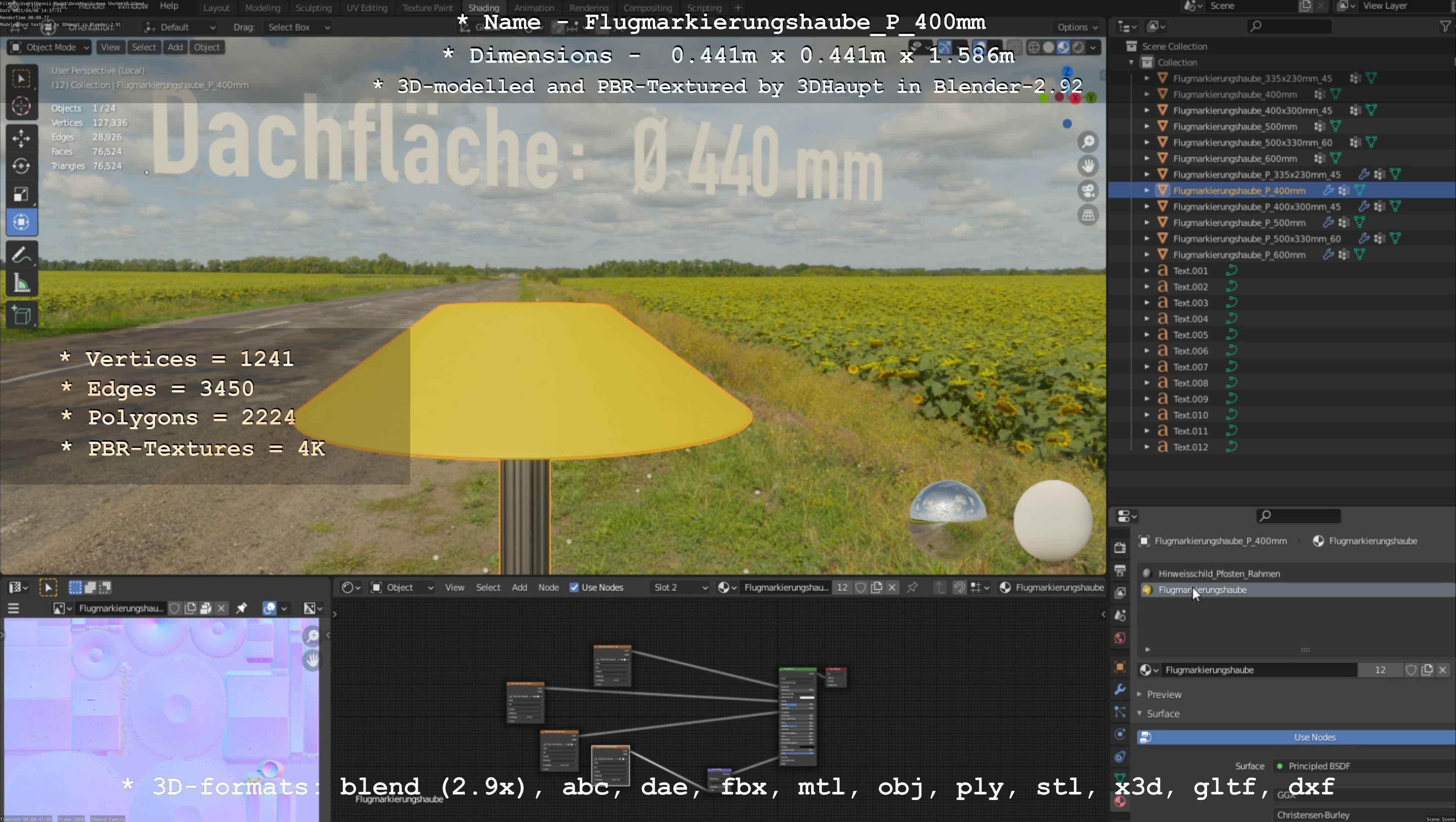Pick the Add Cube tool
1456x822 pixels.
click(x=21, y=315)
